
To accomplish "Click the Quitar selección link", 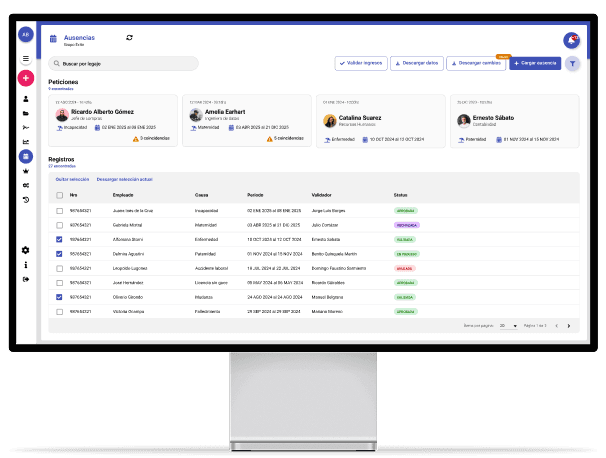I will [x=72, y=178].
